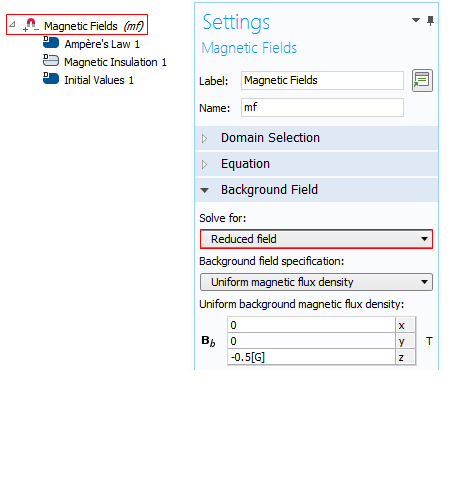
Task: Click the Name field containing mf
Action: (322, 107)
